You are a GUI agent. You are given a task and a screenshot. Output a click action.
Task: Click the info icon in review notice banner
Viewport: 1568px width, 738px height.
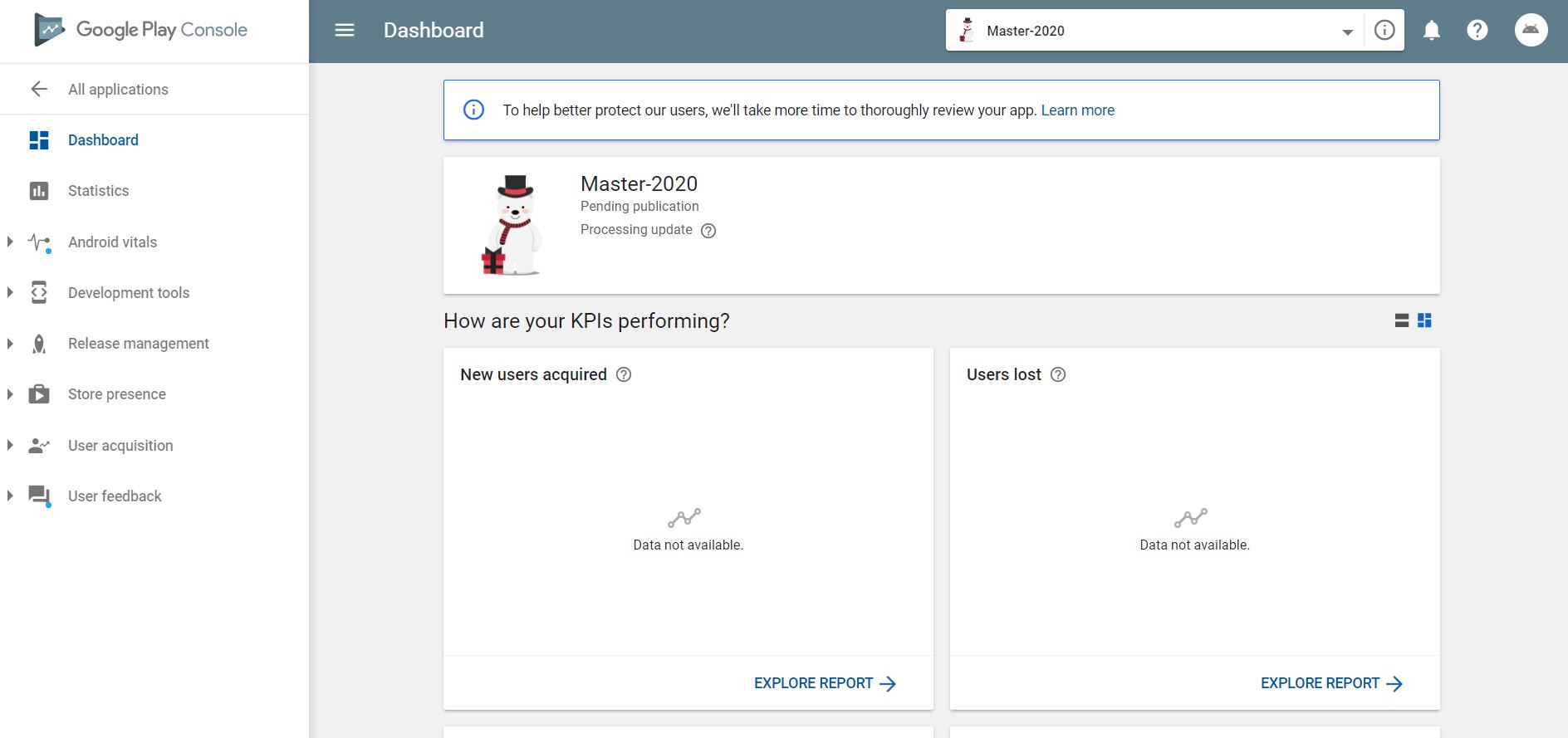coord(473,110)
